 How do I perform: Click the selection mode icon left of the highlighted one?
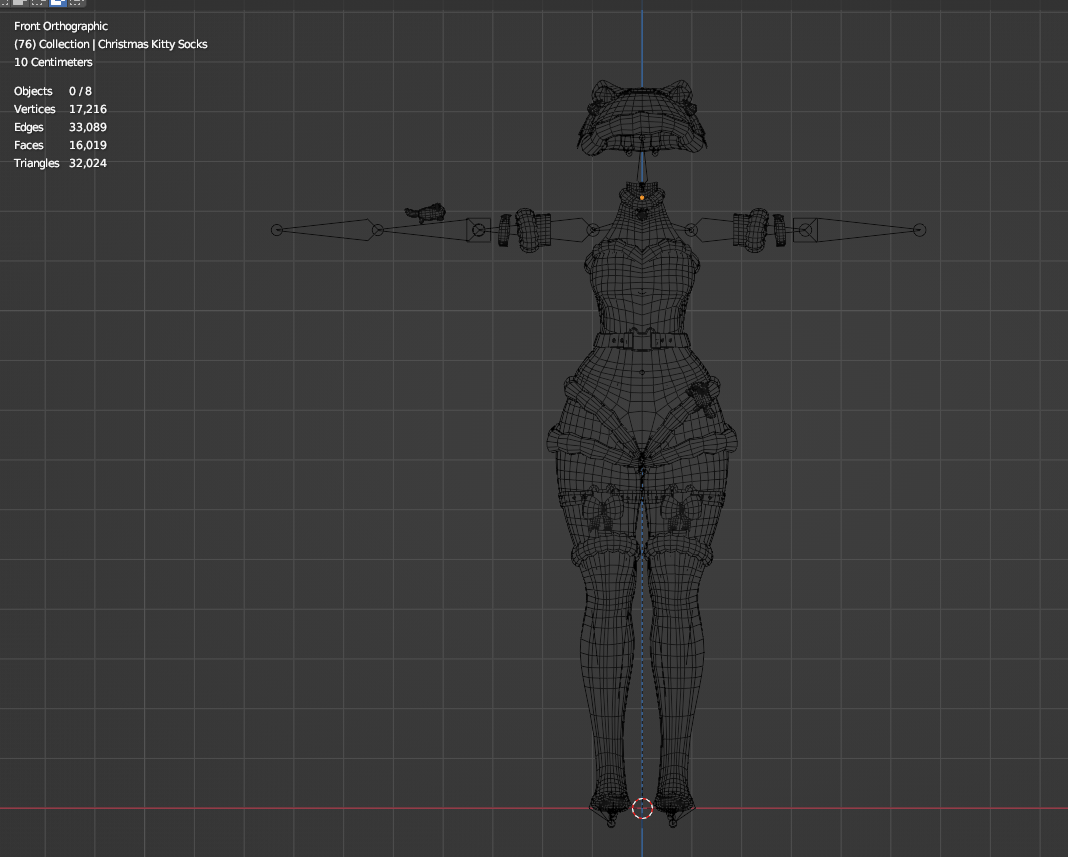coord(38,3)
